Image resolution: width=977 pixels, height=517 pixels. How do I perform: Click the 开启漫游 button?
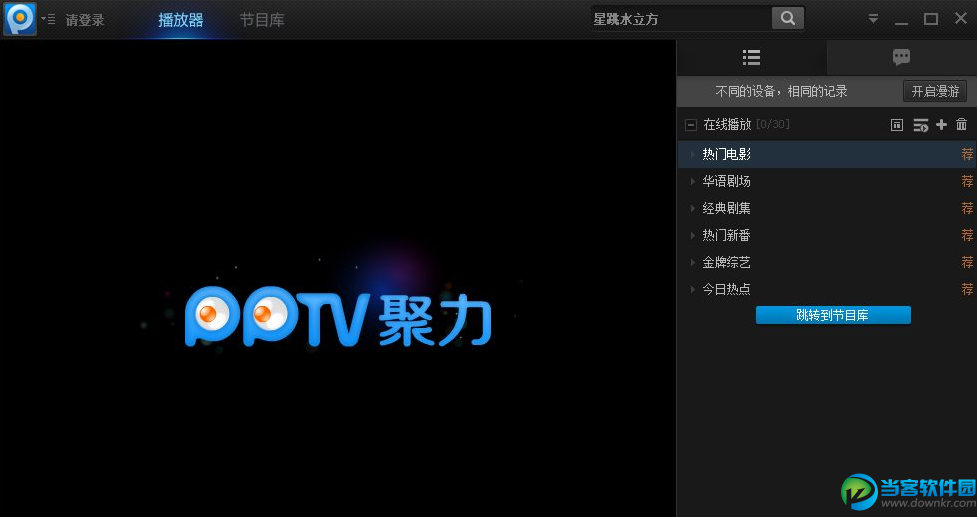[x=935, y=92]
